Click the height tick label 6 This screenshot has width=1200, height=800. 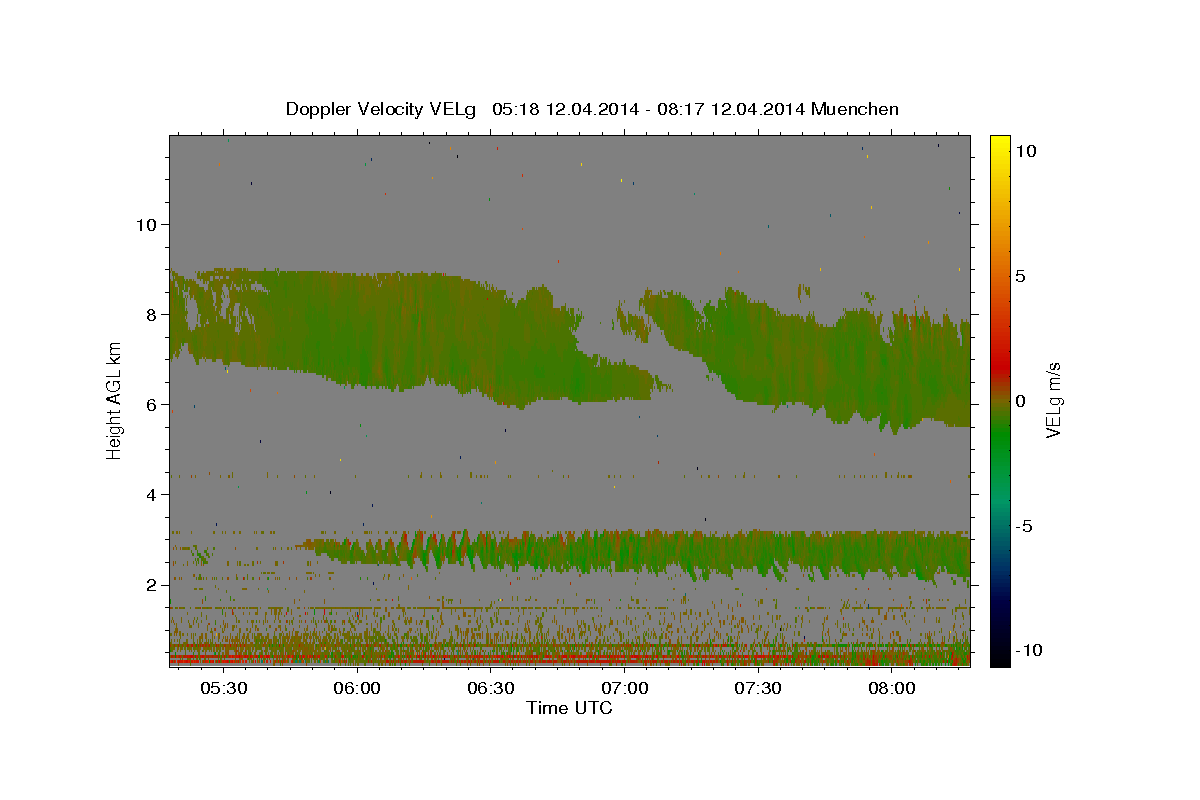pos(152,404)
